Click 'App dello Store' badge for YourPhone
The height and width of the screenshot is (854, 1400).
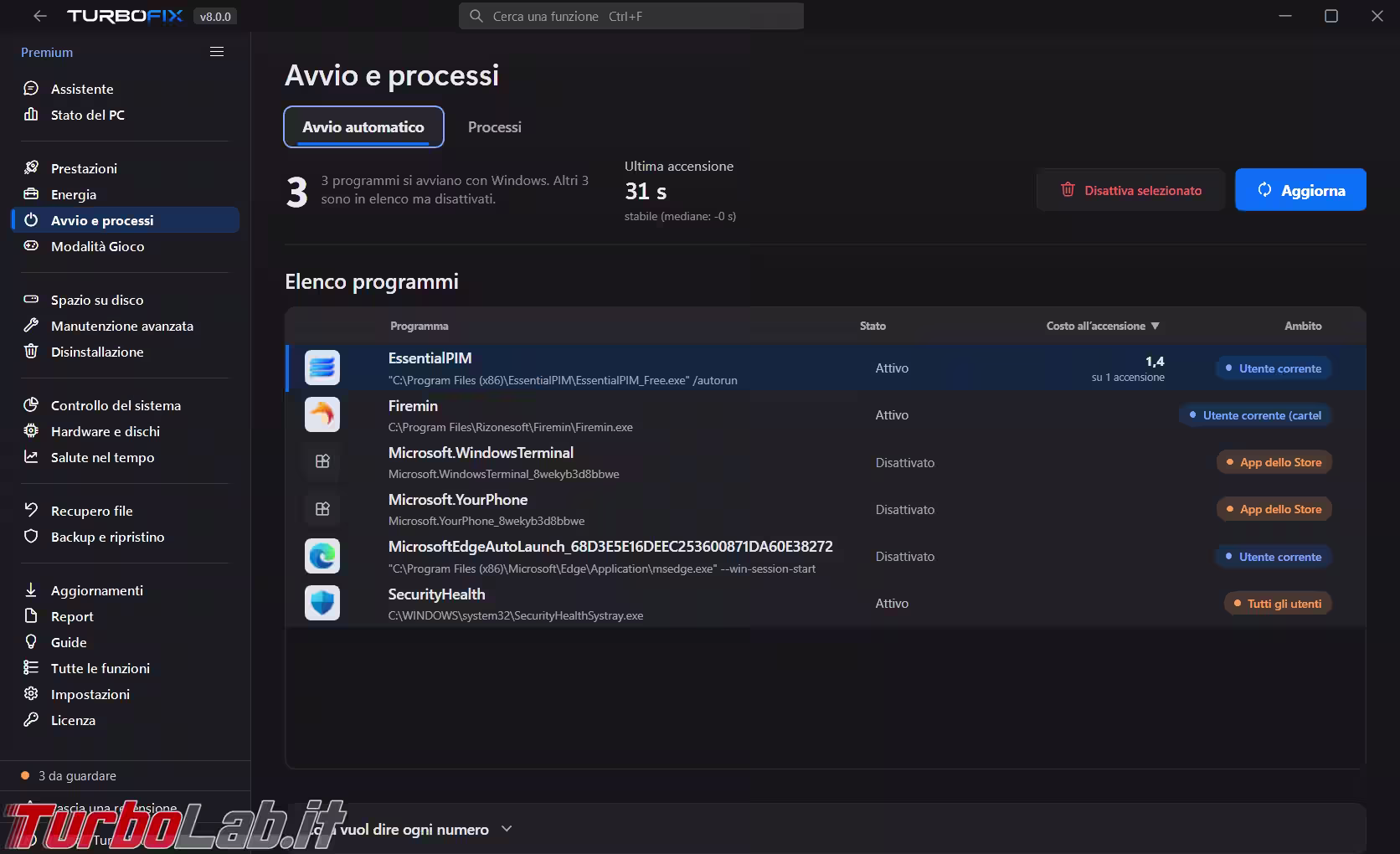pyautogui.click(x=1274, y=509)
